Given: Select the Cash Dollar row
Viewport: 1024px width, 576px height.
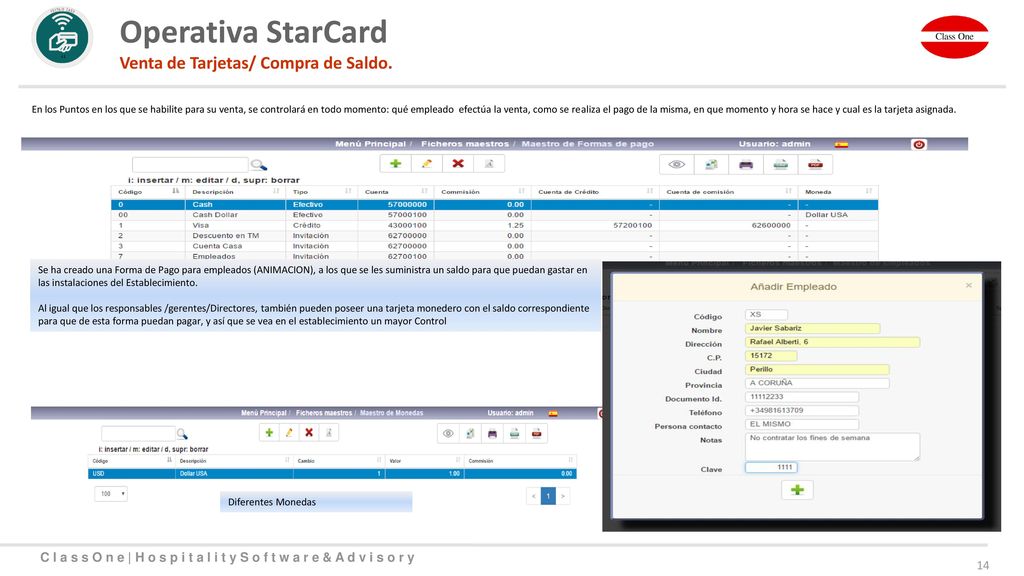Looking at the screenshot, I should coord(494,215).
